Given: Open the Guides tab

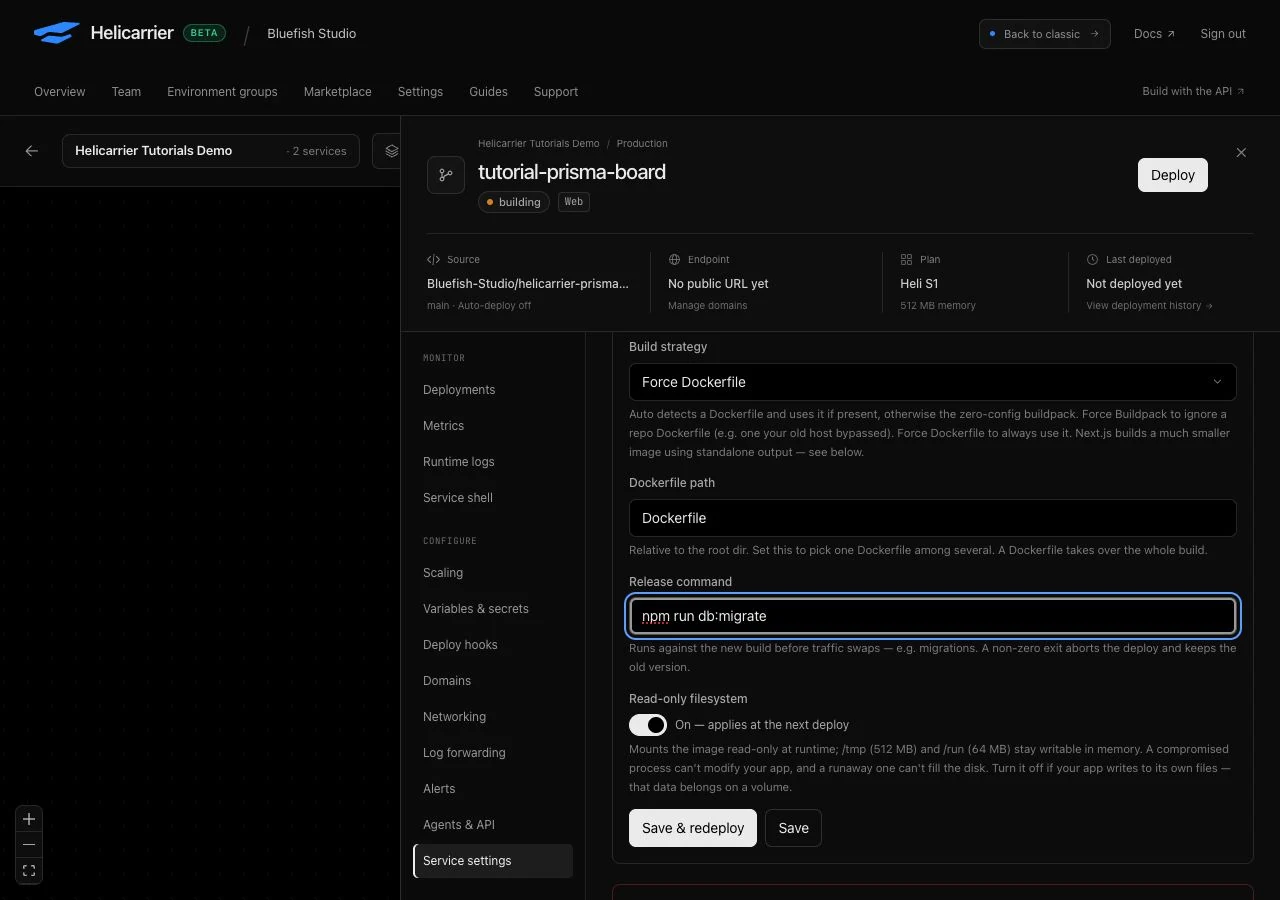Looking at the screenshot, I should click(x=488, y=91).
